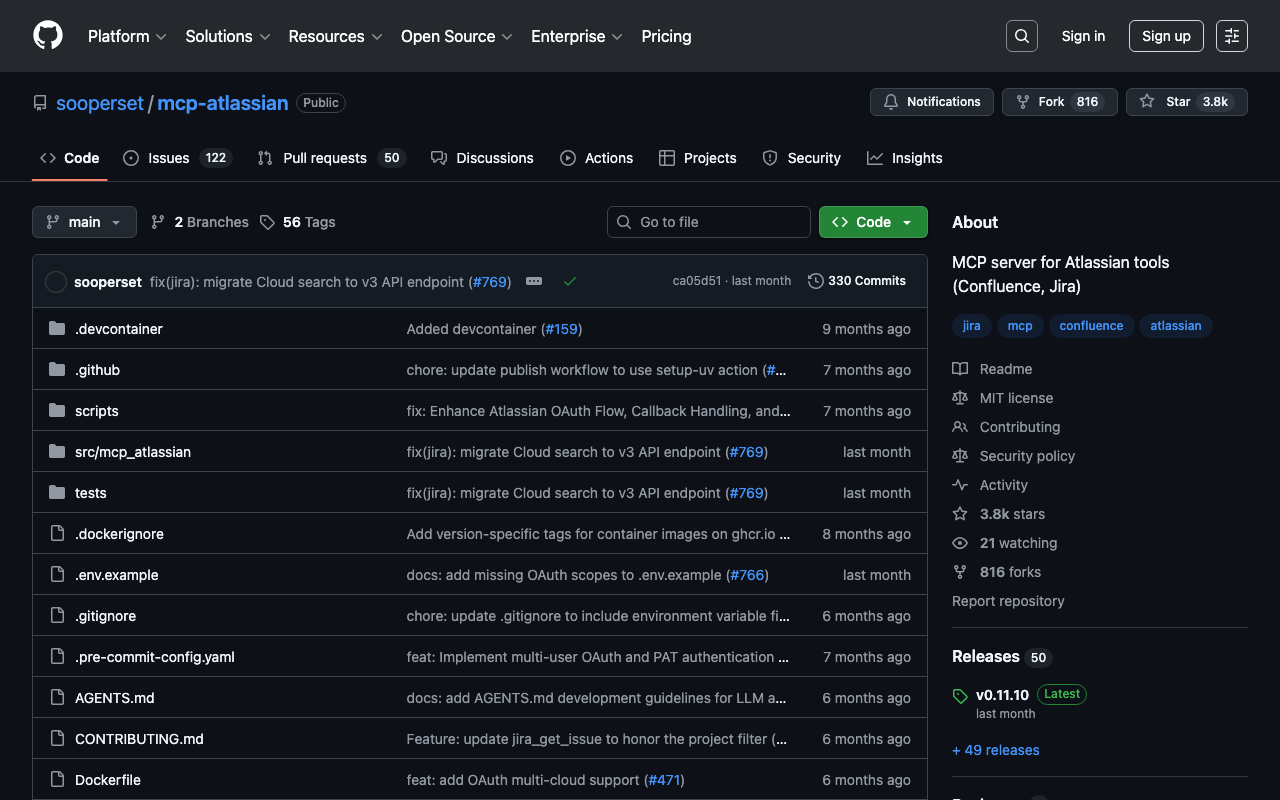Viewport: 1280px width, 800px height.
Task: Open the search magnifier icon
Action: click(x=1021, y=36)
